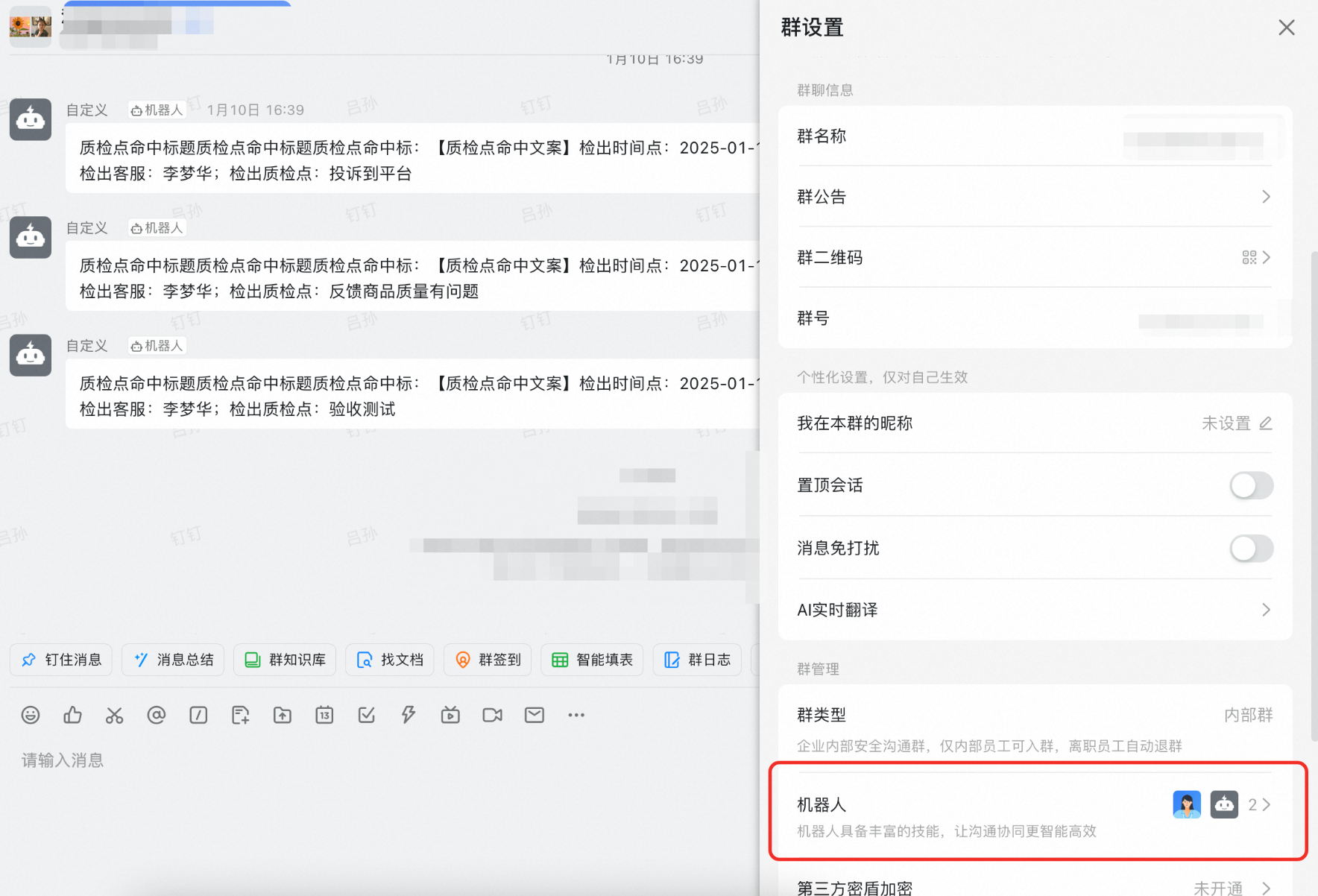Screen dimensions: 1318x896
Task: Open more options ellipsis in message toolbar
Action: point(576,716)
